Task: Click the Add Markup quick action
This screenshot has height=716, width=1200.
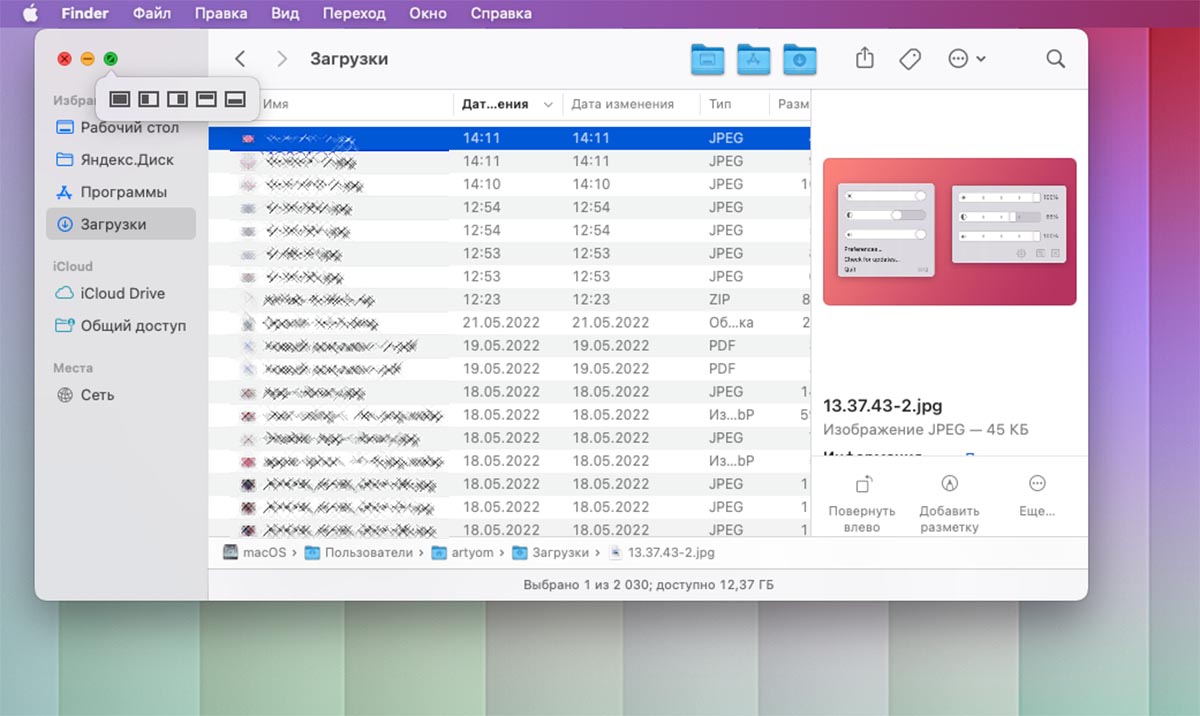Action: [949, 501]
